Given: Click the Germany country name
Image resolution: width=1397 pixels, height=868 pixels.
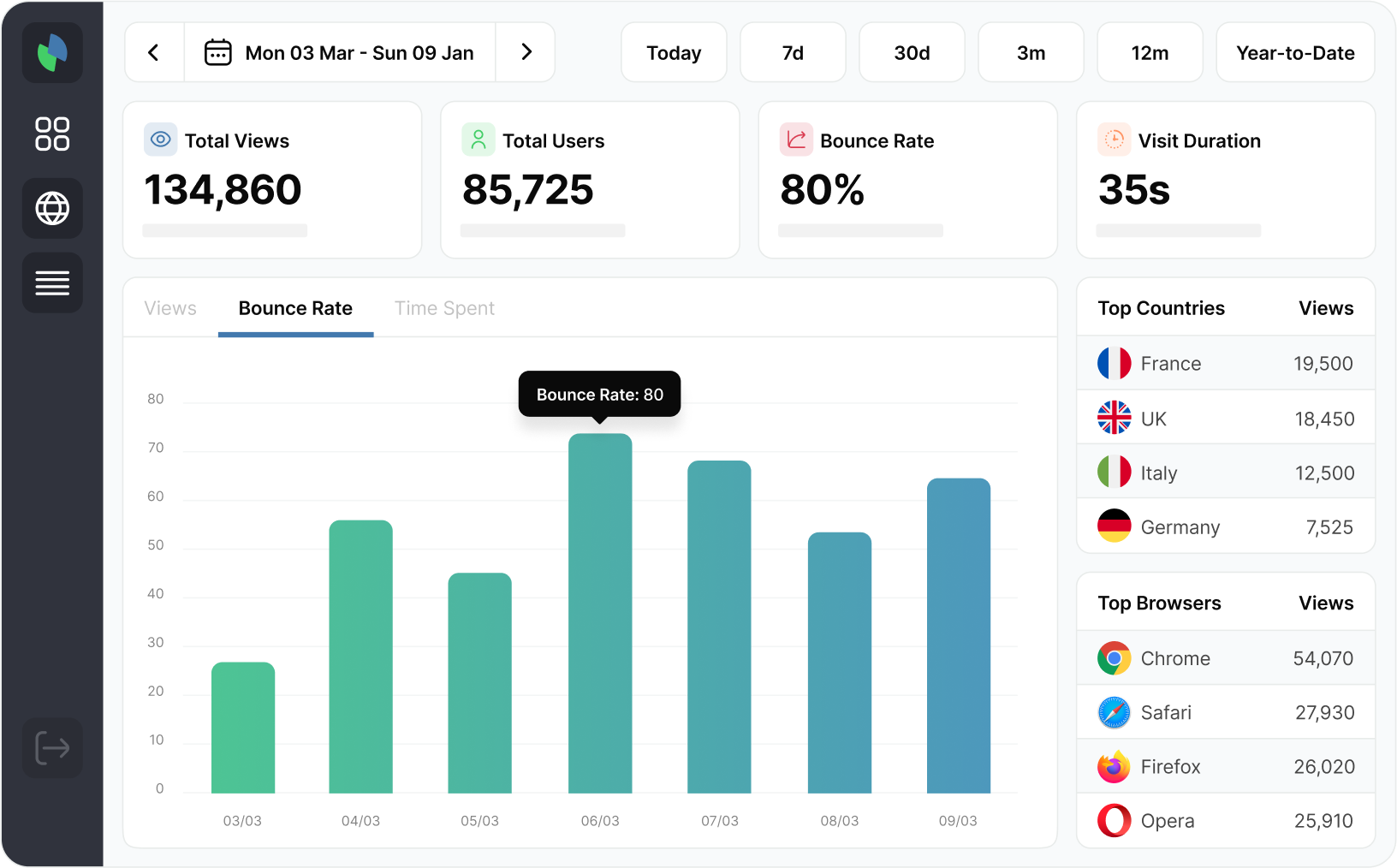Looking at the screenshot, I should (1180, 527).
